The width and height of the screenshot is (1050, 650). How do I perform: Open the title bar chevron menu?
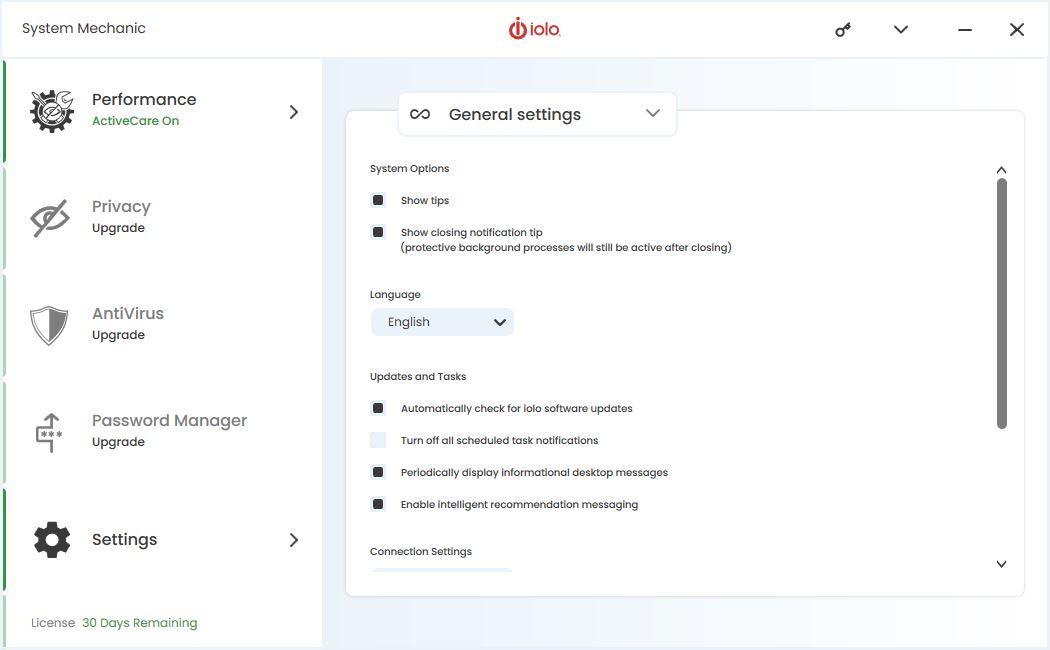pos(901,29)
